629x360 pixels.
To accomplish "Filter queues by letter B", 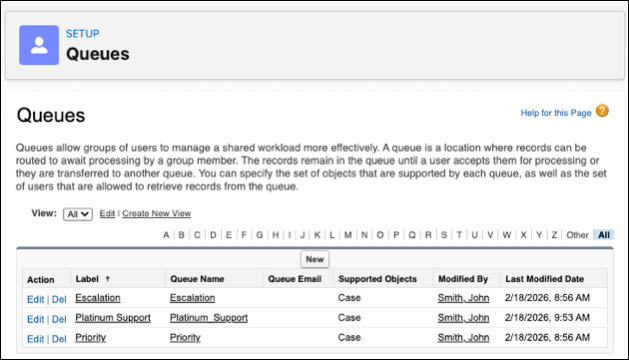I will (x=182, y=235).
